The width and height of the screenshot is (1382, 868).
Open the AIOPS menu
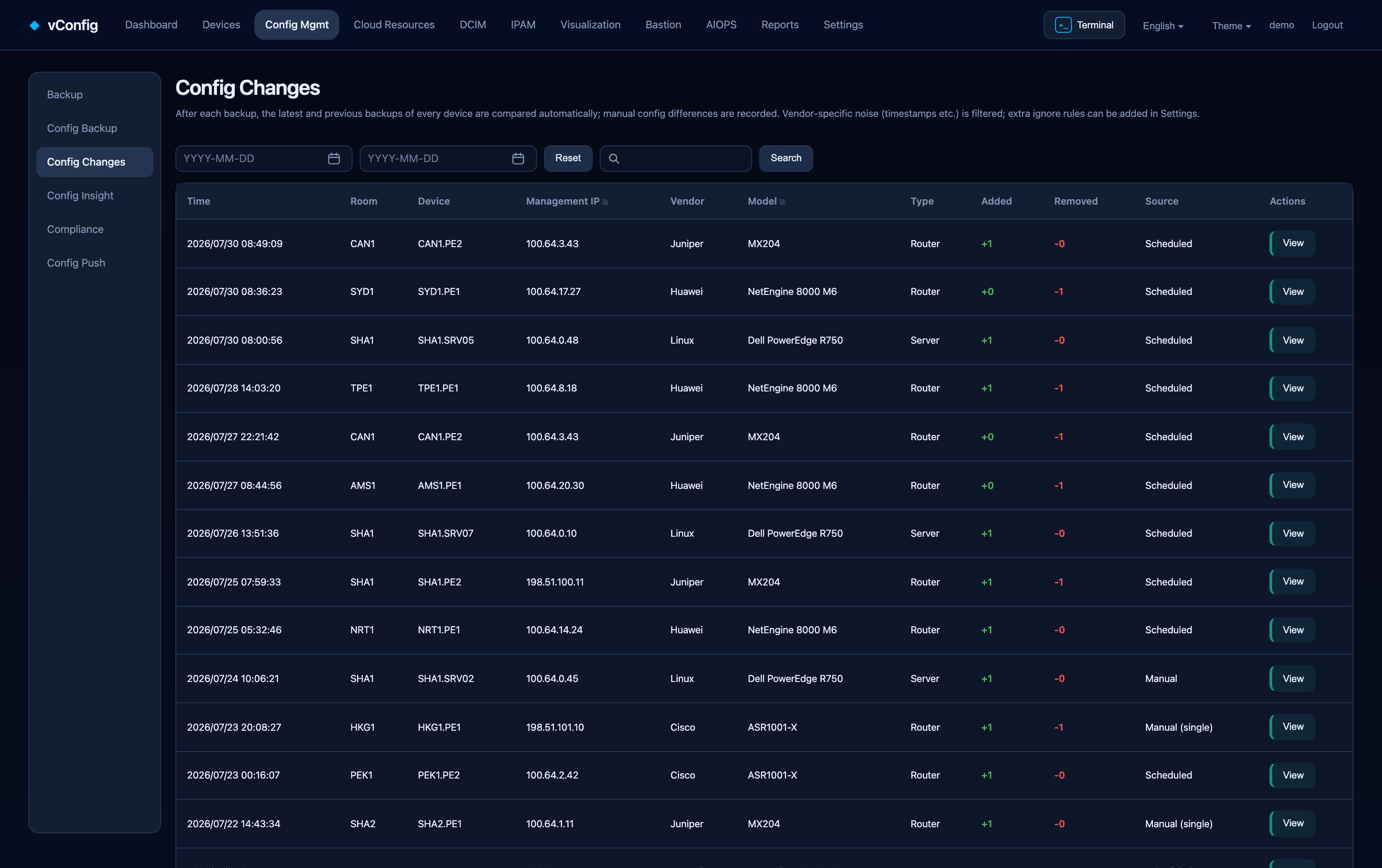pos(721,25)
